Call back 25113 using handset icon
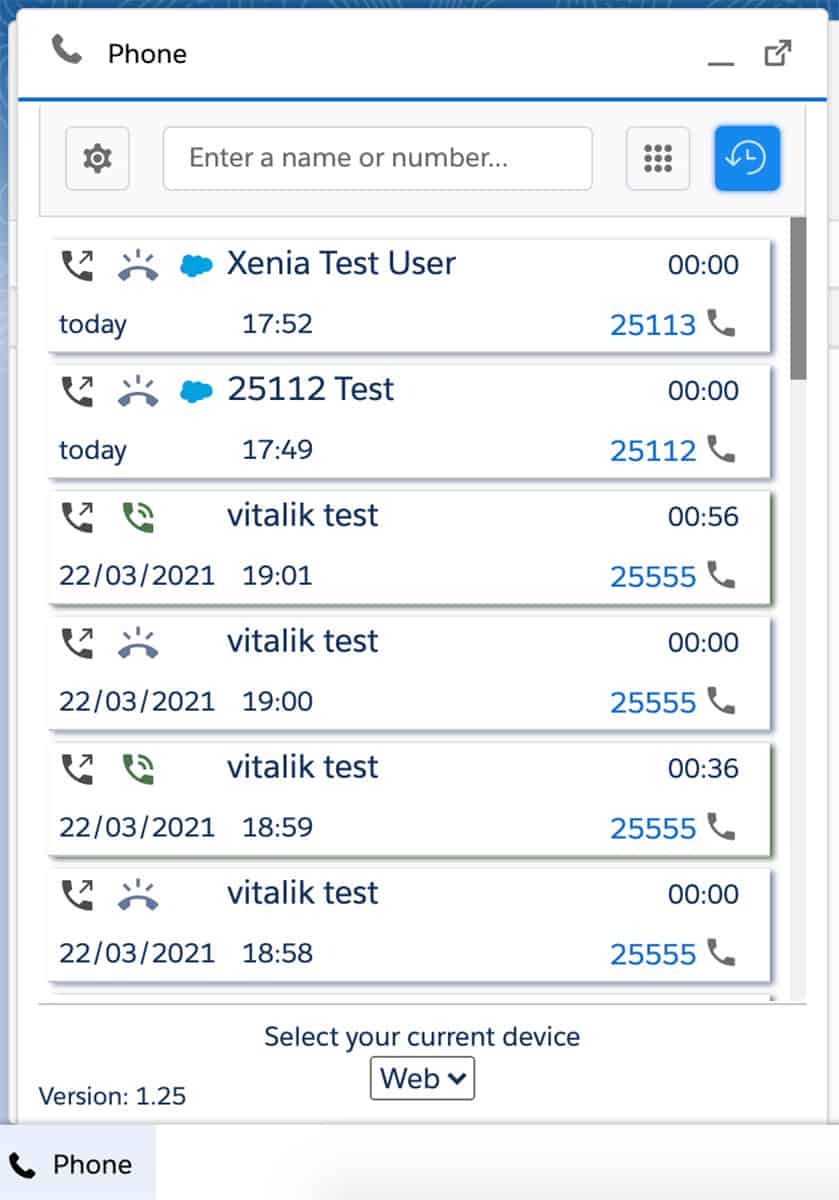 point(721,322)
